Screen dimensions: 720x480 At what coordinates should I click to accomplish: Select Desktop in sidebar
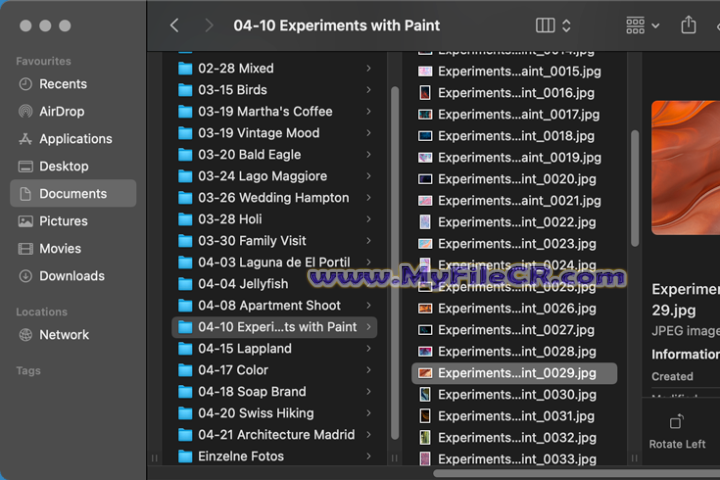73,166
